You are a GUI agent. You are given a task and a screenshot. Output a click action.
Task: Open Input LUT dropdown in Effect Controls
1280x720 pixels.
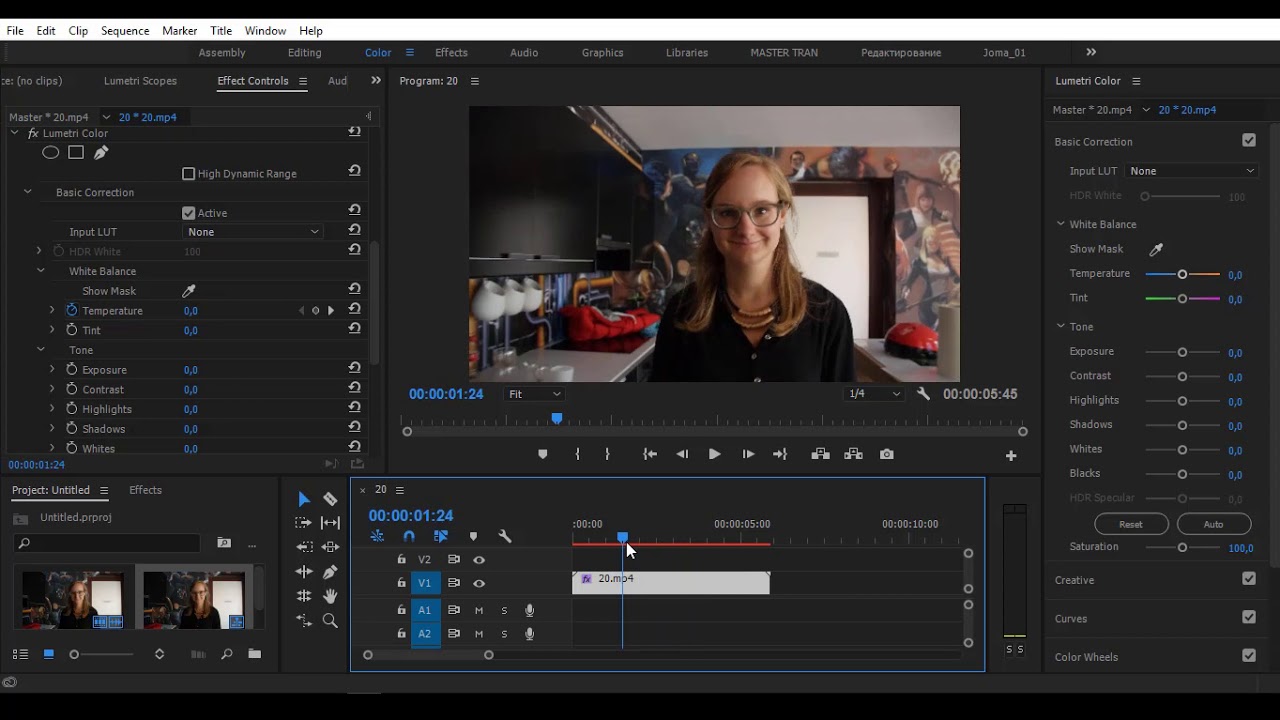coord(253,232)
